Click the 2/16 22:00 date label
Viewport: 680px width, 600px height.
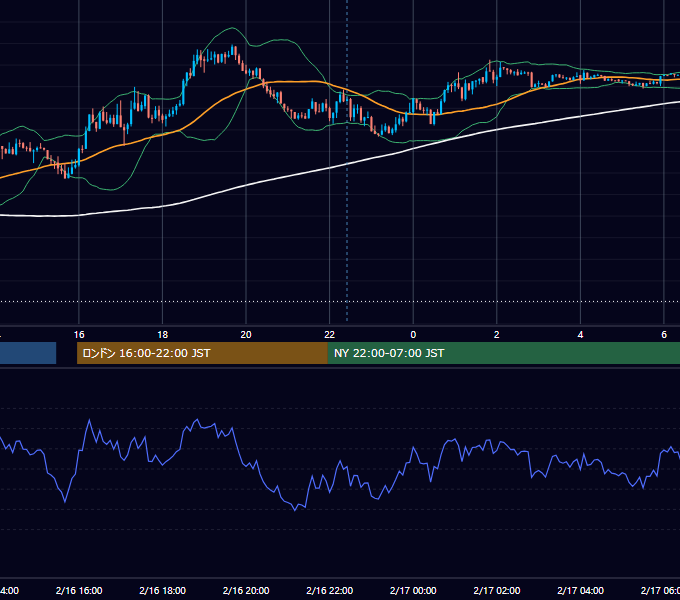[330, 590]
